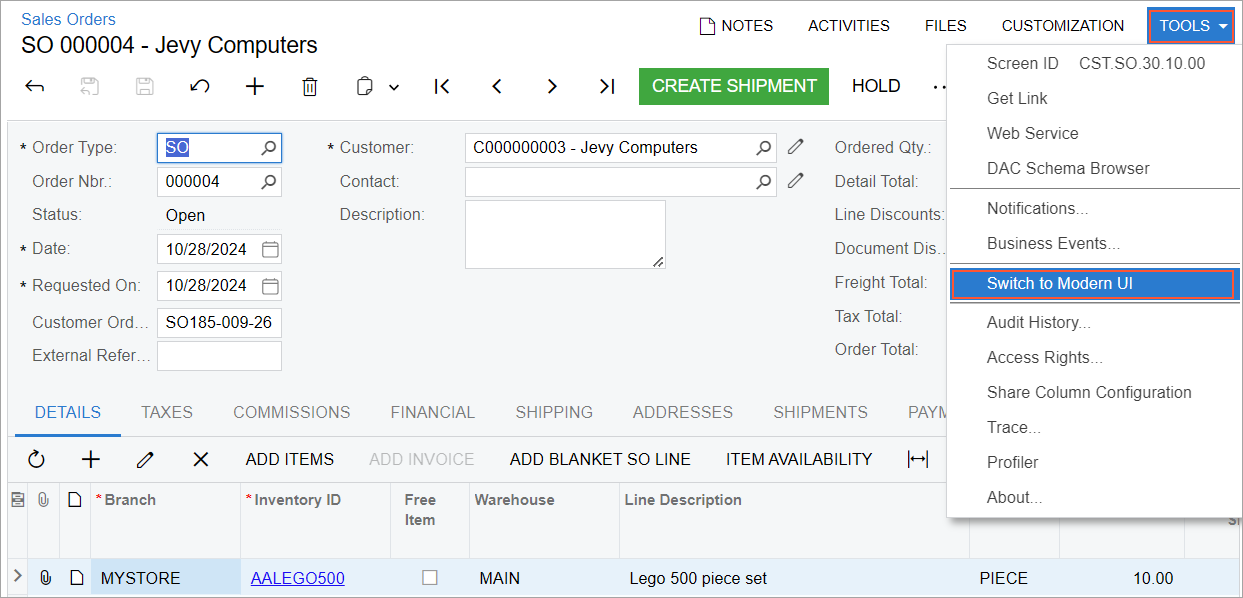Edit customer using the pencil icon
Viewport: 1243px width, 598px height.
point(795,148)
